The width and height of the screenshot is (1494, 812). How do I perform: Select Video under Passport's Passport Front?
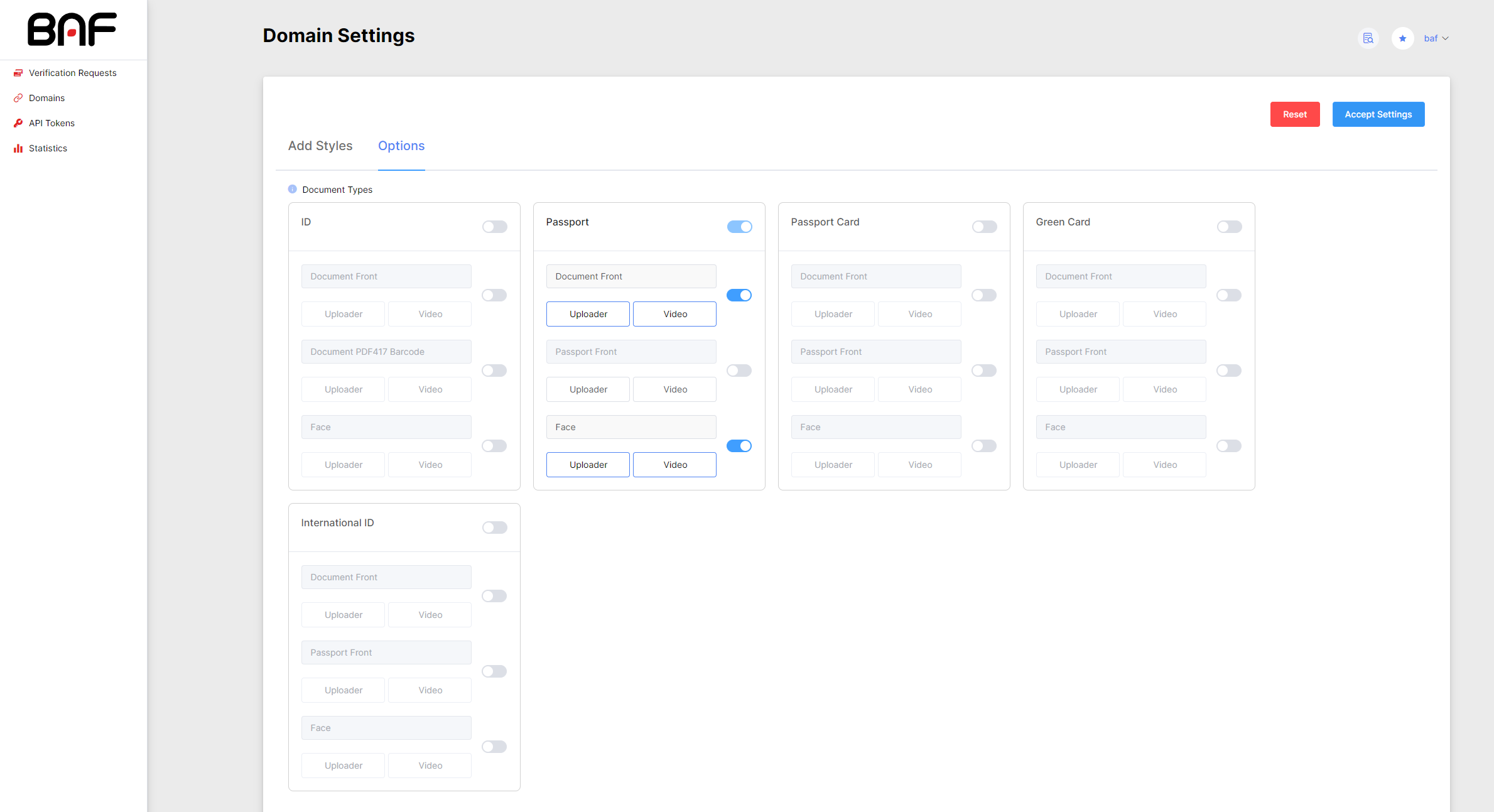click(x=674, y=389)
